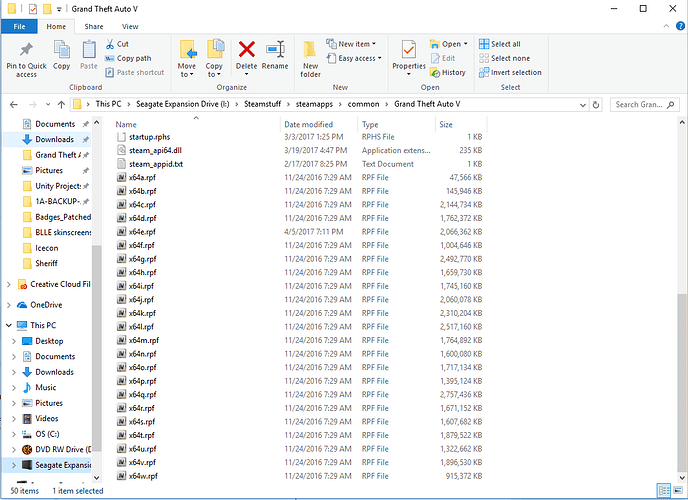The width and height of the screenshot is (688, 500).
Task: Click Invert selection
Action: [510, 72]
